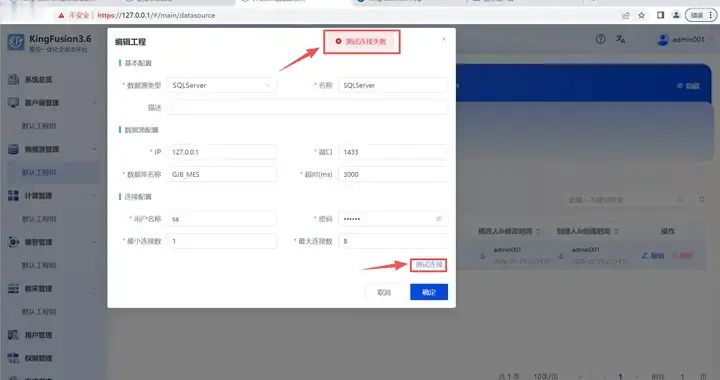Image resolution: width=720 pixels, height=380 pixels.
Task: Click the language translate icon
Action: (621, 39)
